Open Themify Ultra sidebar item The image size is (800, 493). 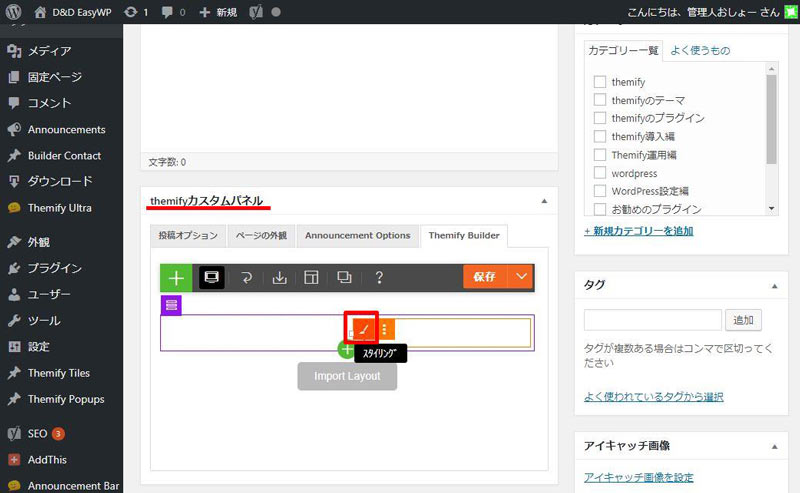pyautogui.click(x=61, y=208)
